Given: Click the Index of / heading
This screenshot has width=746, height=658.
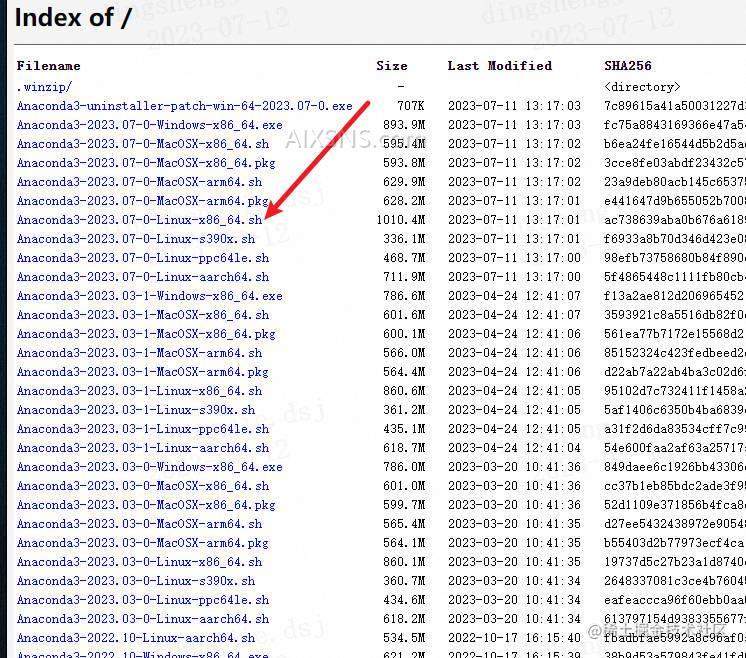Looking at the screenshot, I should click(73, 18).
